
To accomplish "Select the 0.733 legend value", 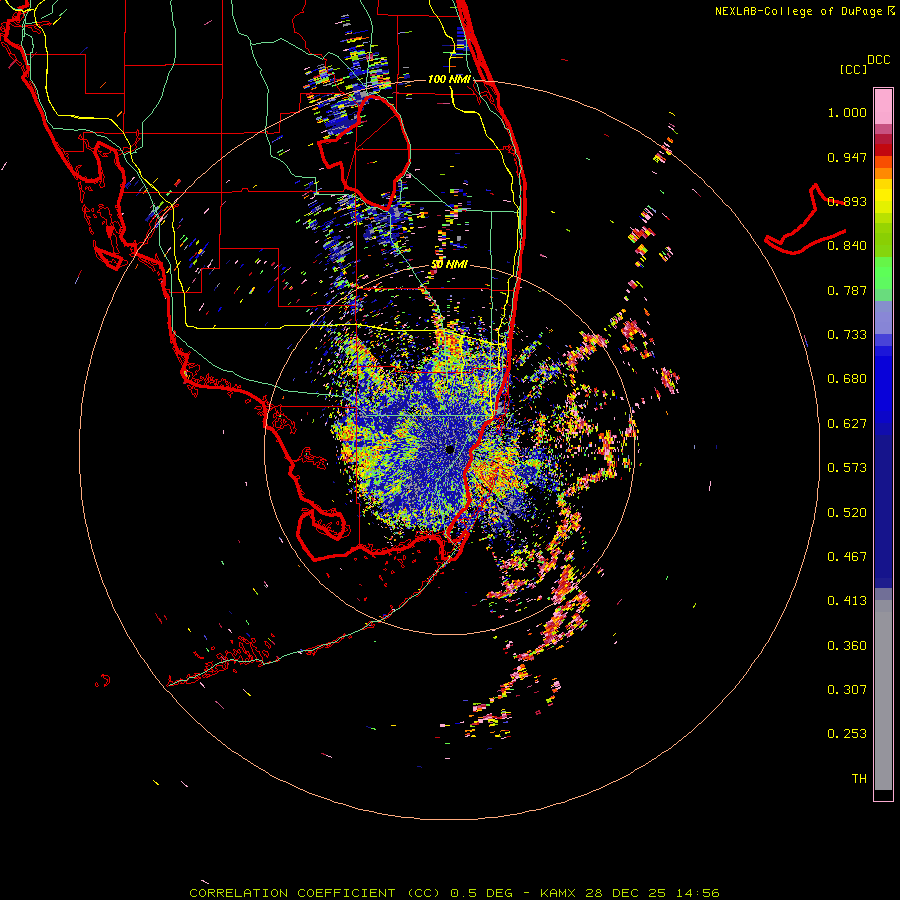I will click(x=847, y=335).
